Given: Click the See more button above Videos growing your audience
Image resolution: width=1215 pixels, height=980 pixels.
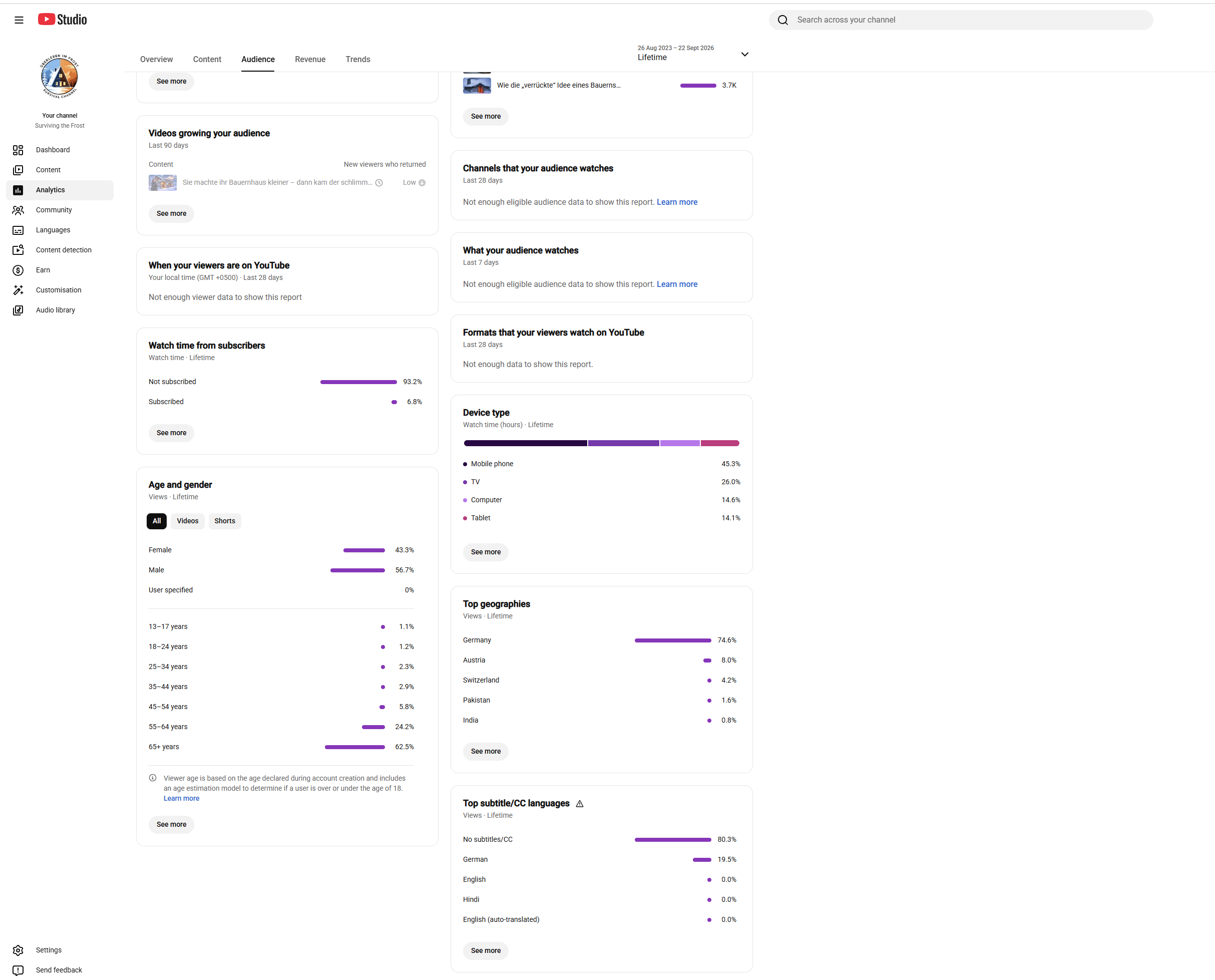Looking at the screenshot, I should [171, 81].
